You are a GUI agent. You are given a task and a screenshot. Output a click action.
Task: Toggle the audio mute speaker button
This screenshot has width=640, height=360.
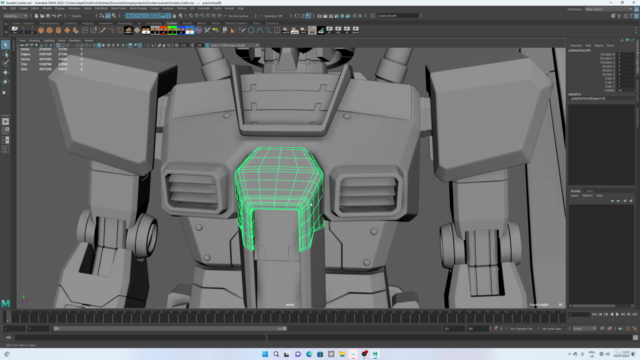pos(620,329)
